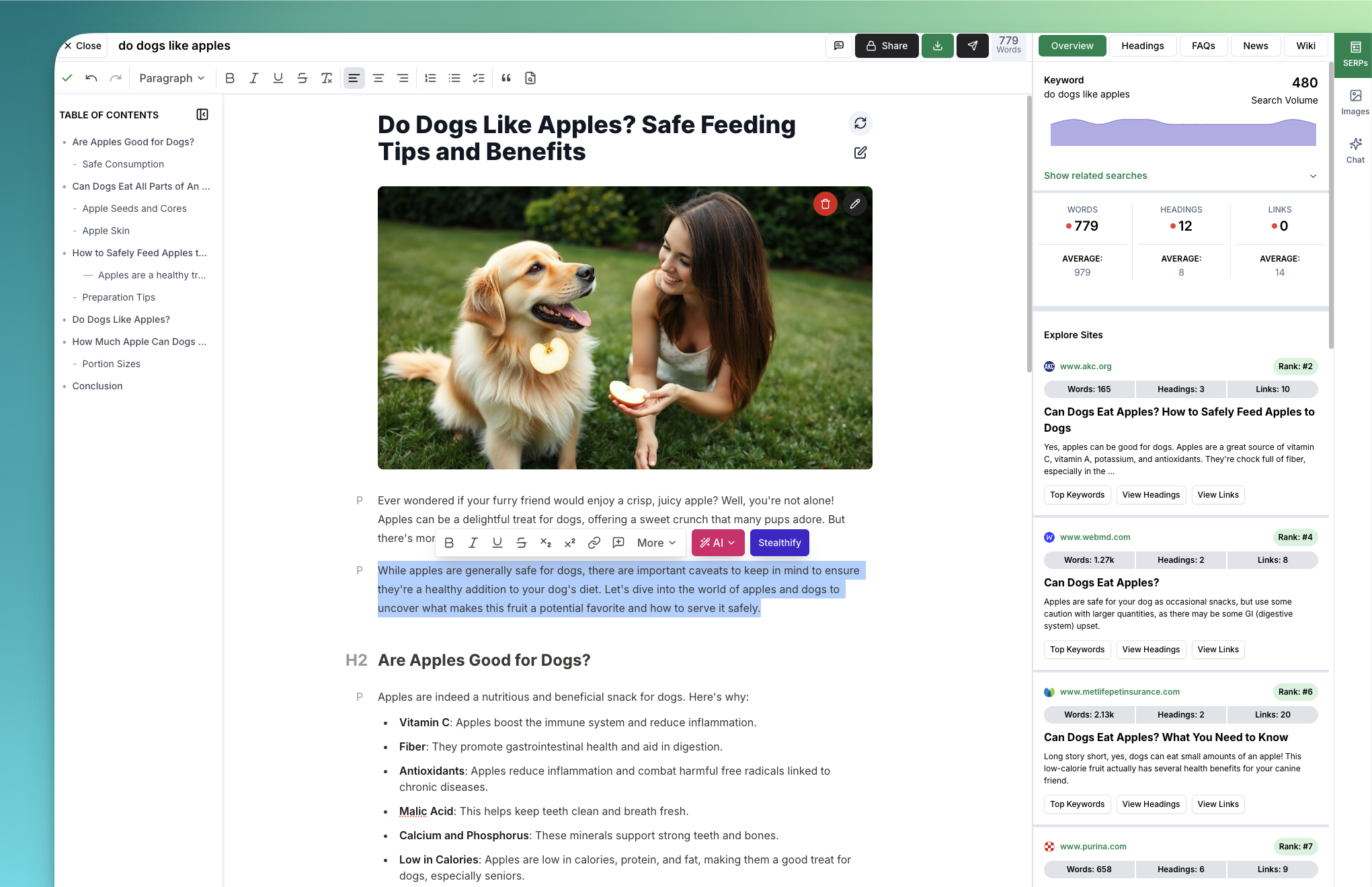Open the Paragraph style dropdown
This screenshot has width=1372, height=887.
(171, 78)
